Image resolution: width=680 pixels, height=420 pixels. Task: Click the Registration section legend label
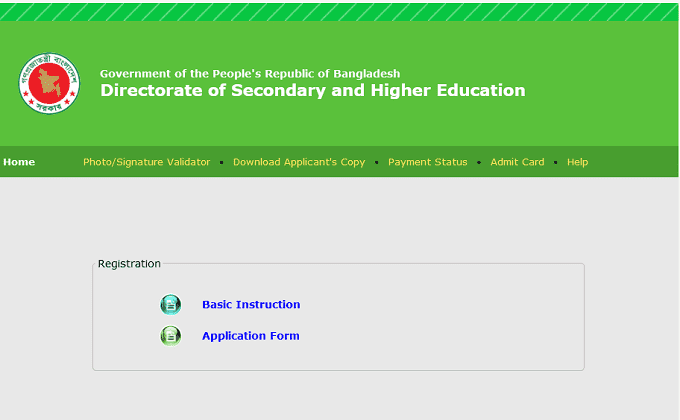tap(129, 264)
